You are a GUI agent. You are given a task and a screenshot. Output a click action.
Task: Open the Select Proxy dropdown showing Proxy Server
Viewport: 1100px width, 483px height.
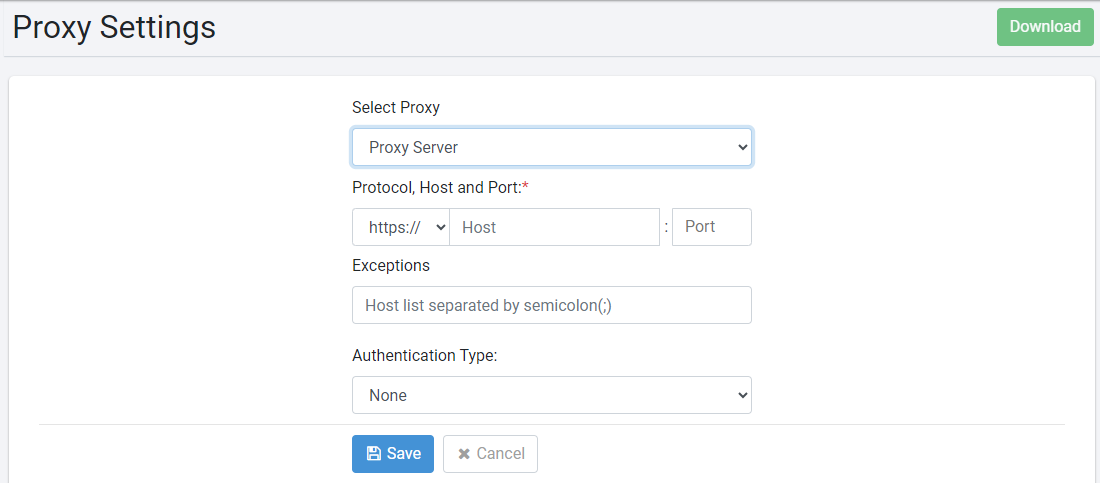pos(551,147)
